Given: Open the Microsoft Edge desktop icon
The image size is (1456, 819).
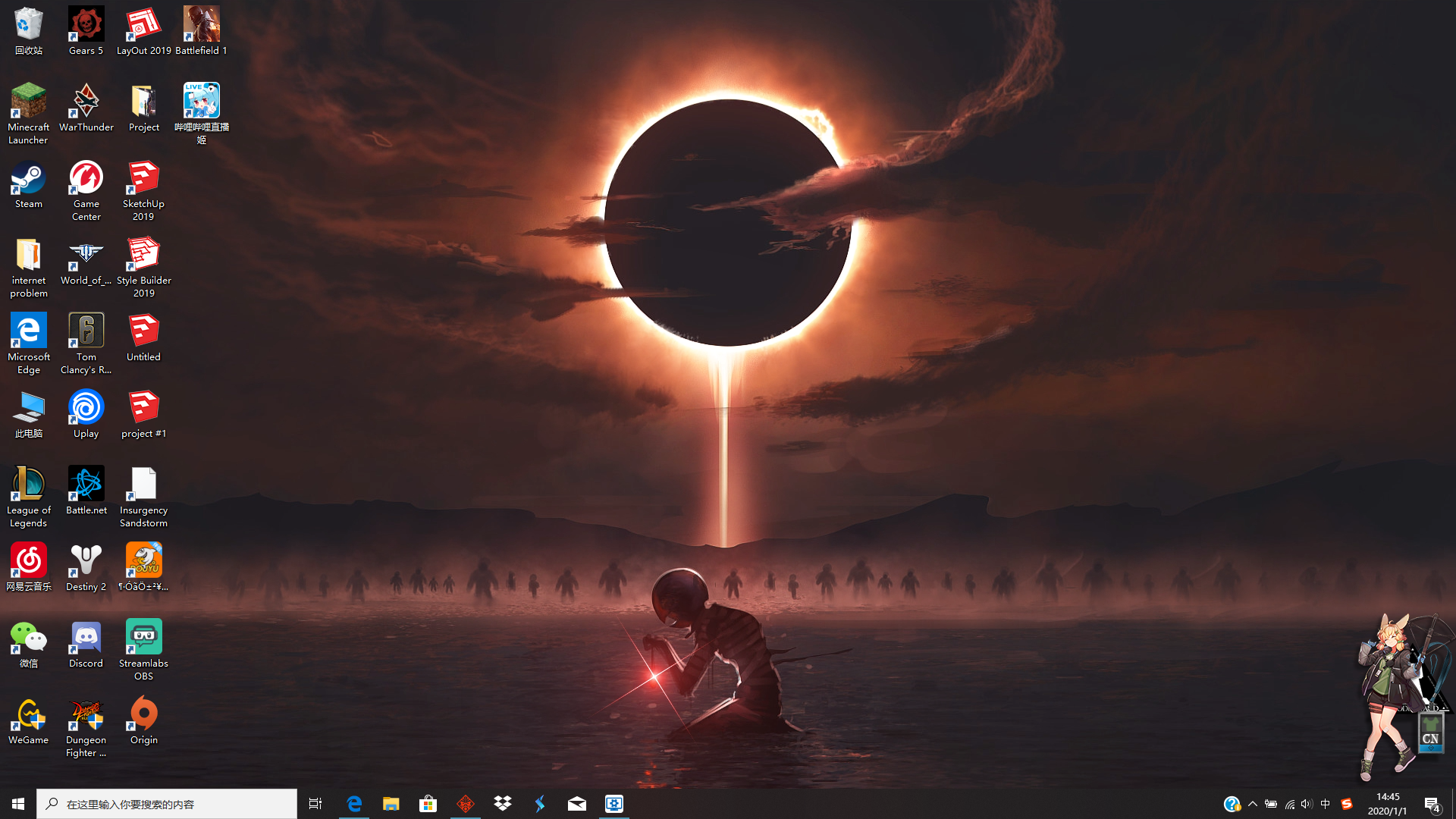Looking at the screenshot, I should pyautogui.click(x=29, y=344).
